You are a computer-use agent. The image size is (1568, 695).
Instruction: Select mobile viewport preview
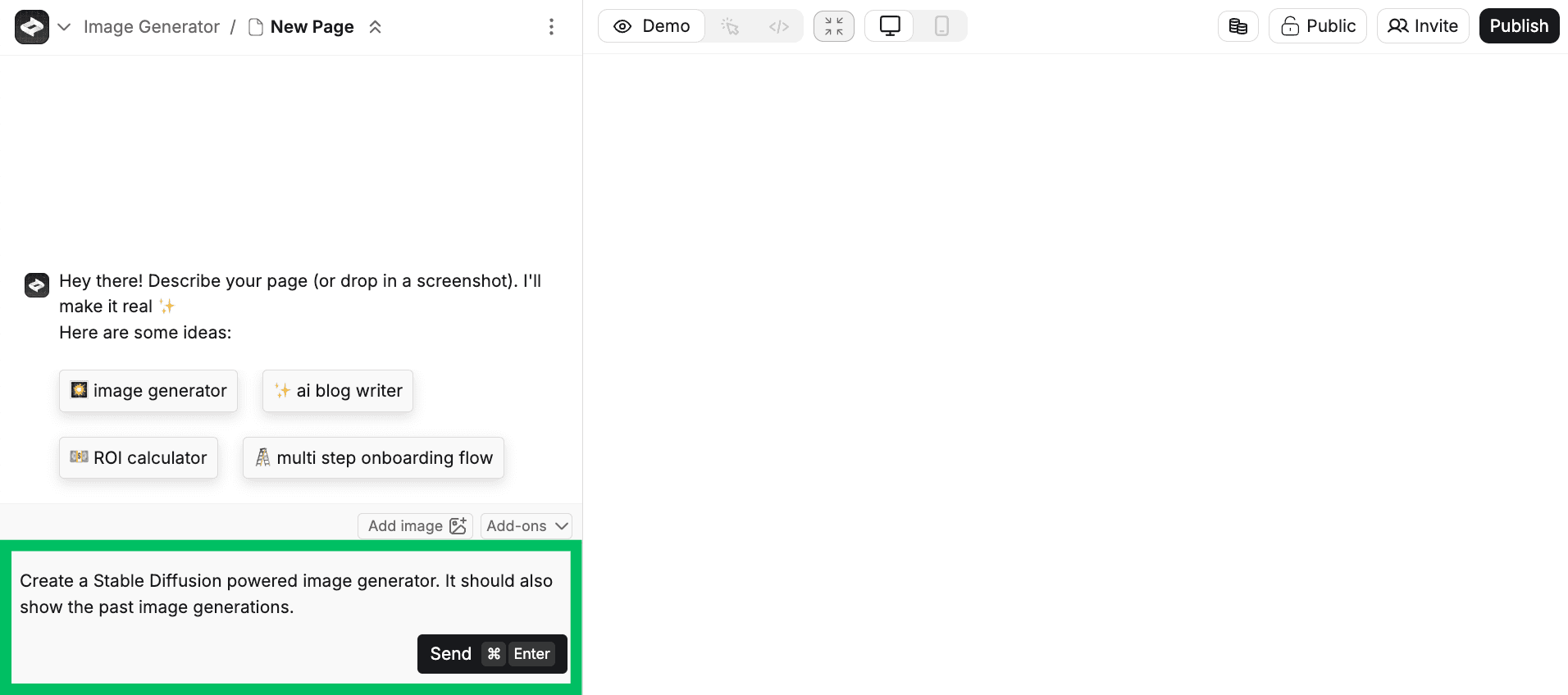click(941, 26)
